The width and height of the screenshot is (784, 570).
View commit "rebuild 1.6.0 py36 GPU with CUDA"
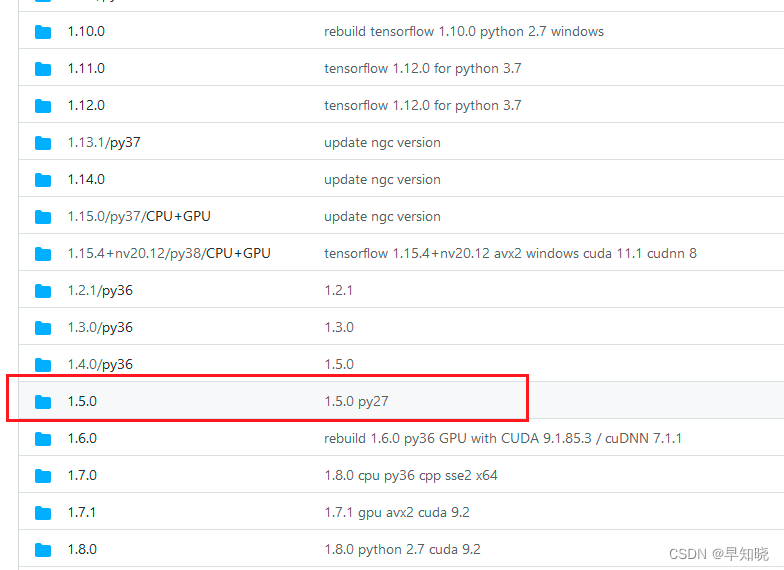pyautogui.click(x=503, y=439)
